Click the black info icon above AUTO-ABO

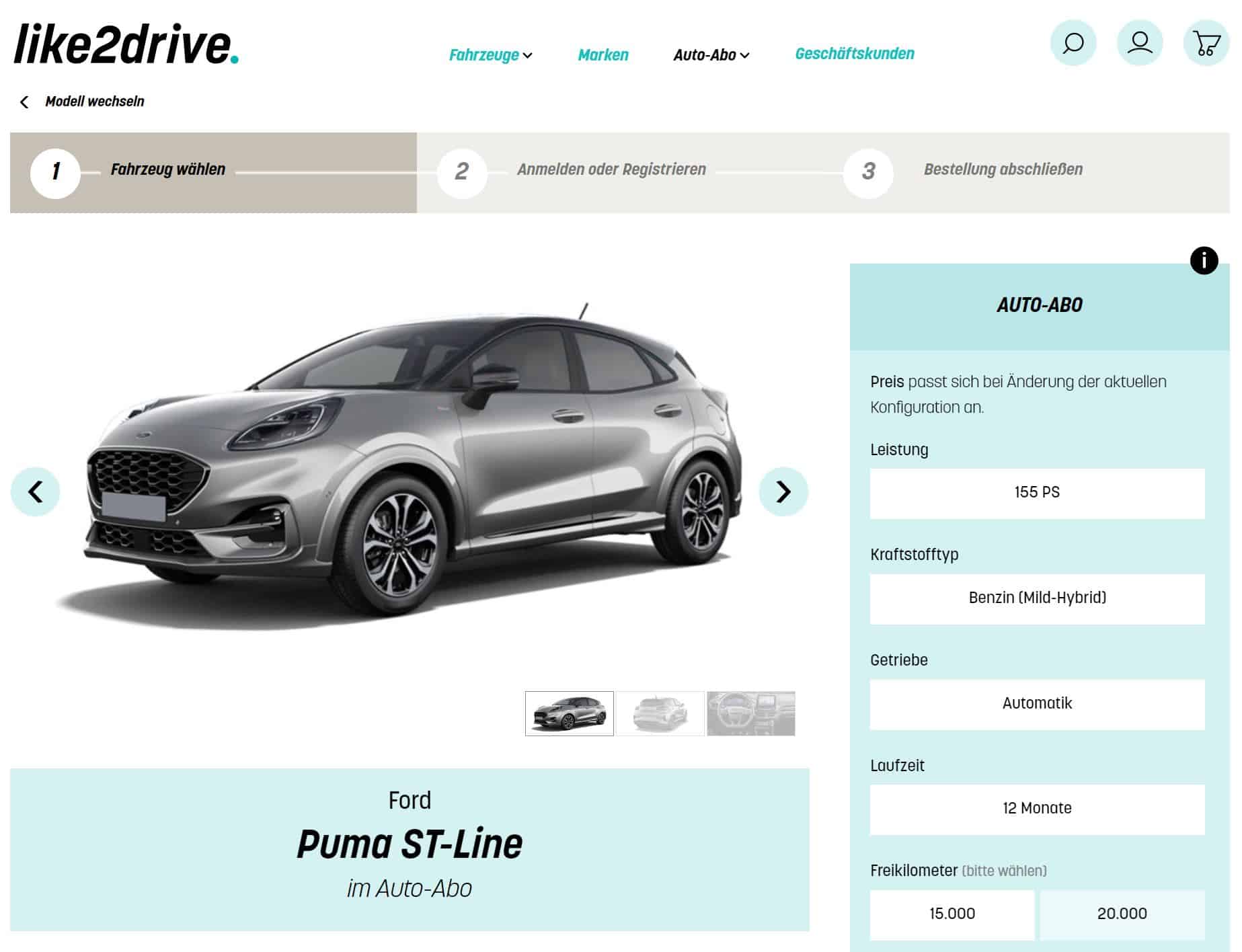(1204, 260)
